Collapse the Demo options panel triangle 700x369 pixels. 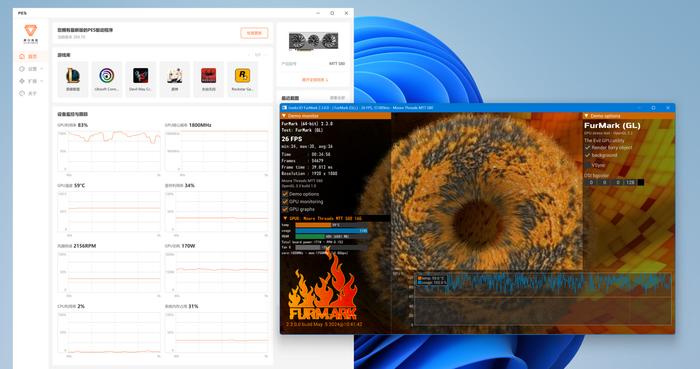click(586, 116)
